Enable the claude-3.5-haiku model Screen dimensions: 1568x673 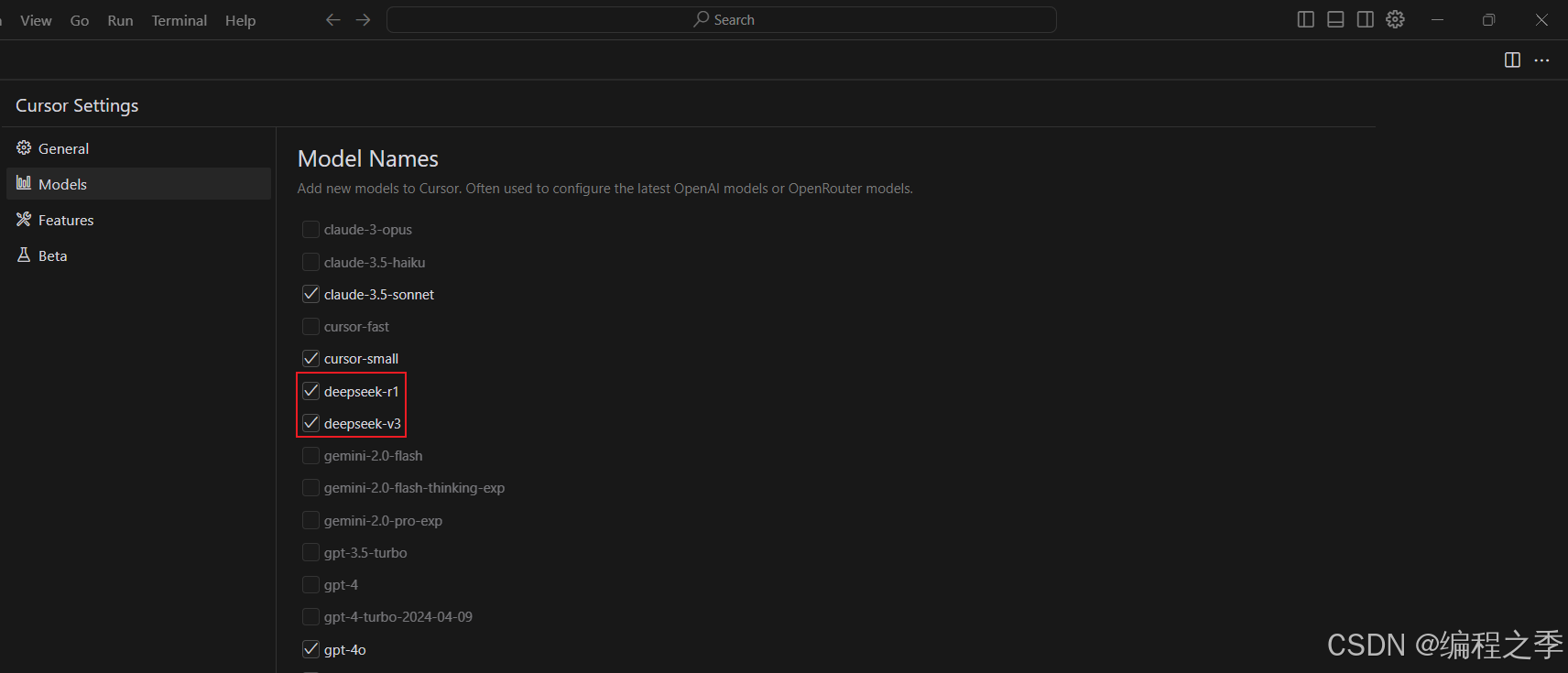[310, 262]
